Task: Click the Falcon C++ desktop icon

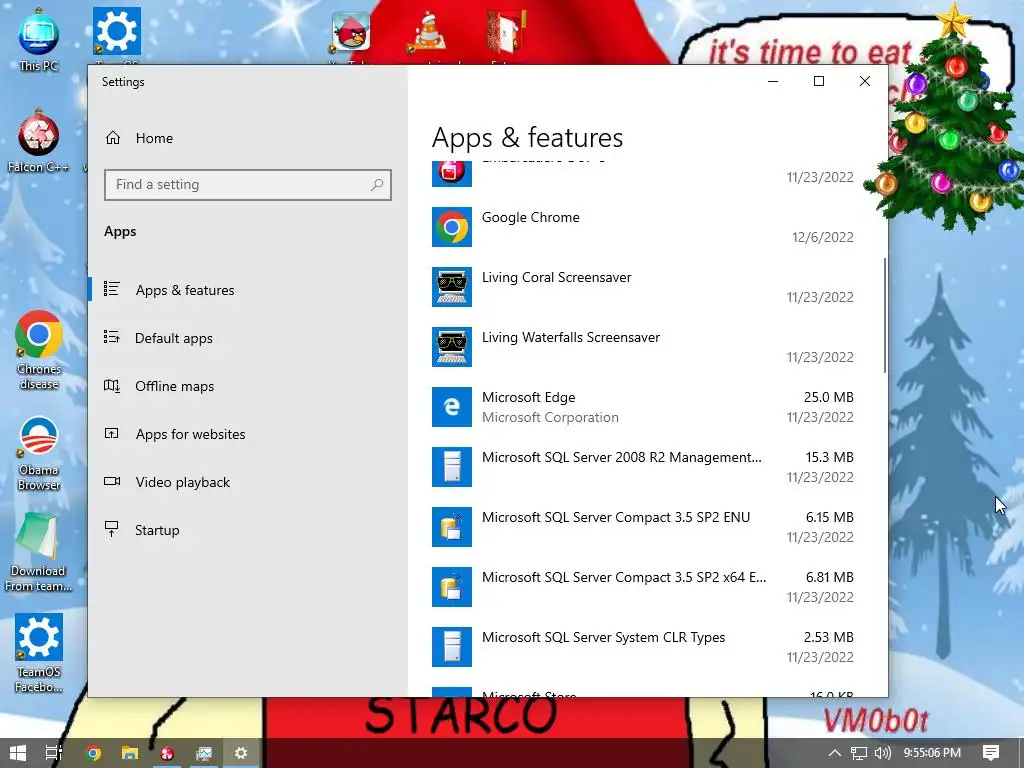Action: (39, 142)
